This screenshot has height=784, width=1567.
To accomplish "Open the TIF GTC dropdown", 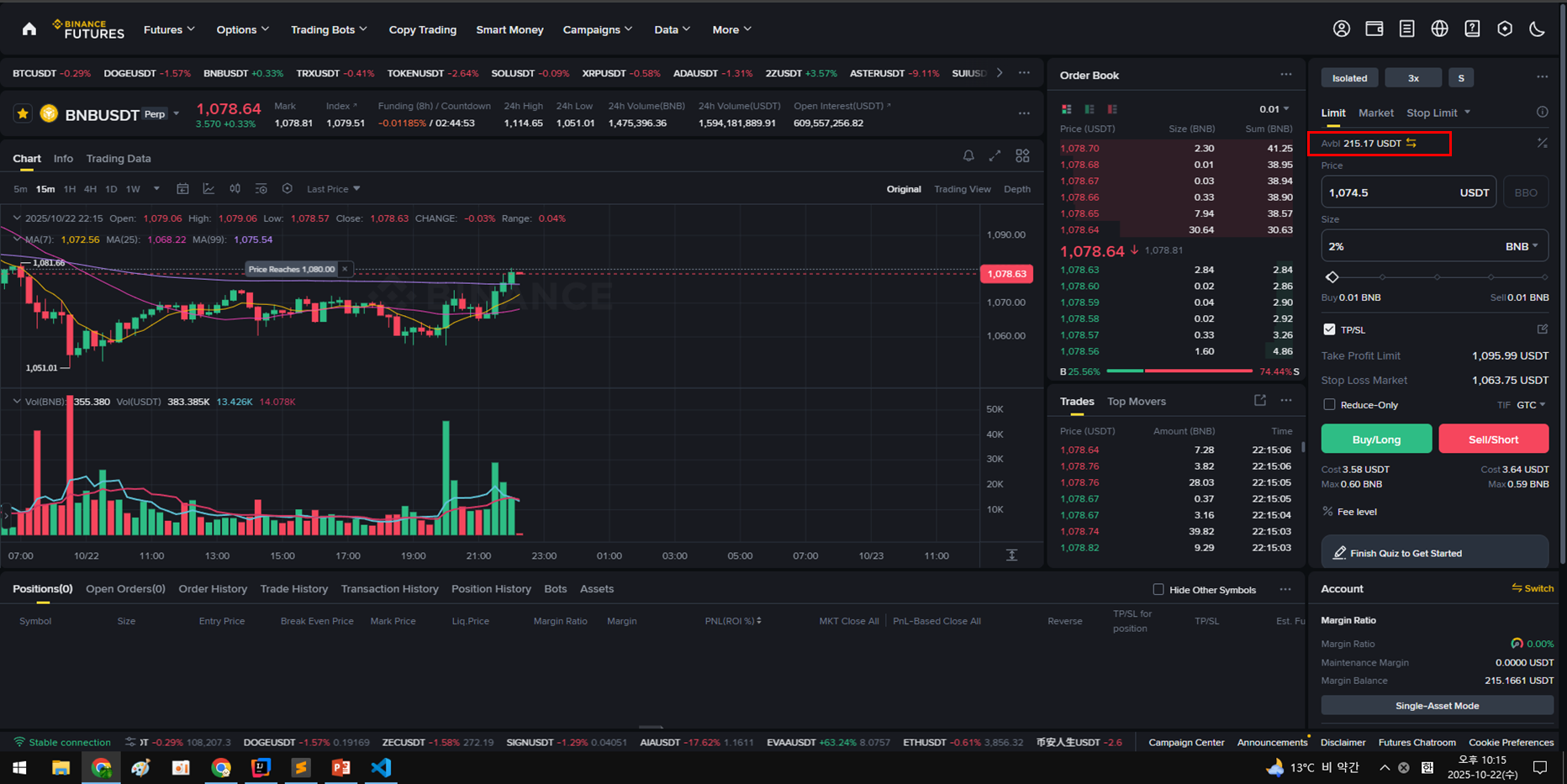I will [x=1530, y=405].
